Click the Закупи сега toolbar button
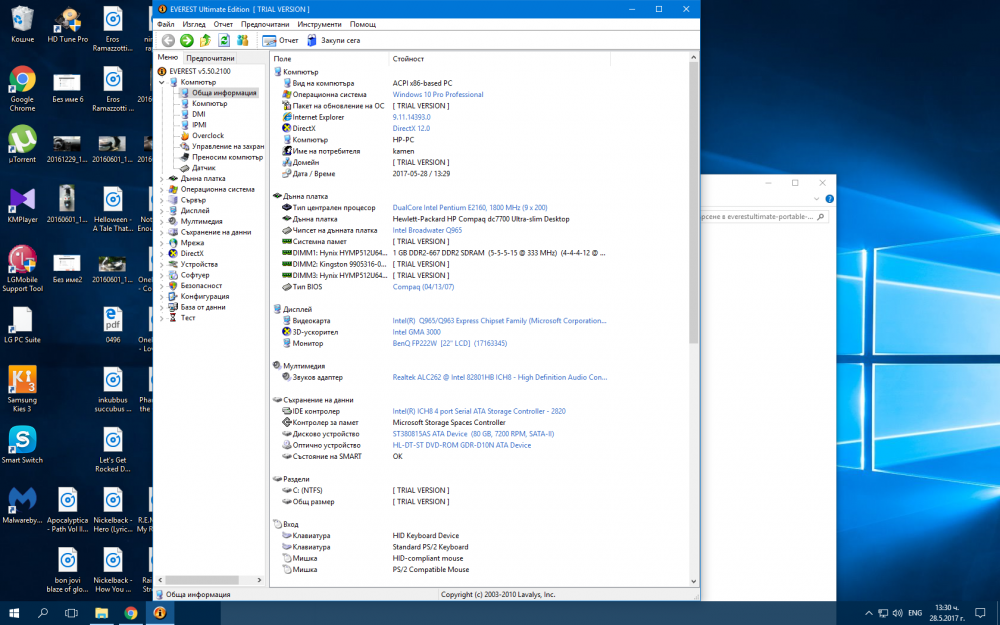This screenshot has height=625, width=1000. pyautogui.click(x=334, y=41)
